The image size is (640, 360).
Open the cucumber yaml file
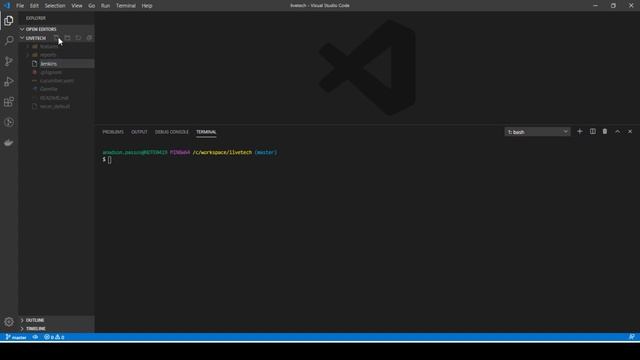click(57, 81)
